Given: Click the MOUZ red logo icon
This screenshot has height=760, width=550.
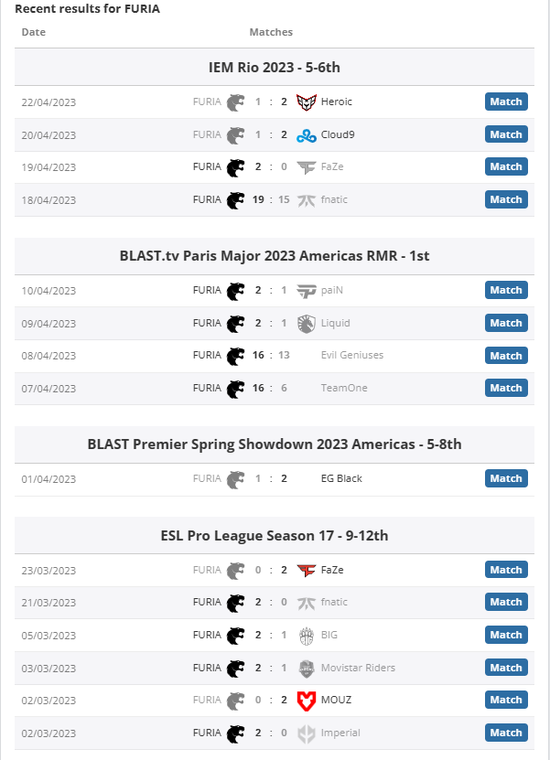Looking at the screenshot, I should click(306, 701).
